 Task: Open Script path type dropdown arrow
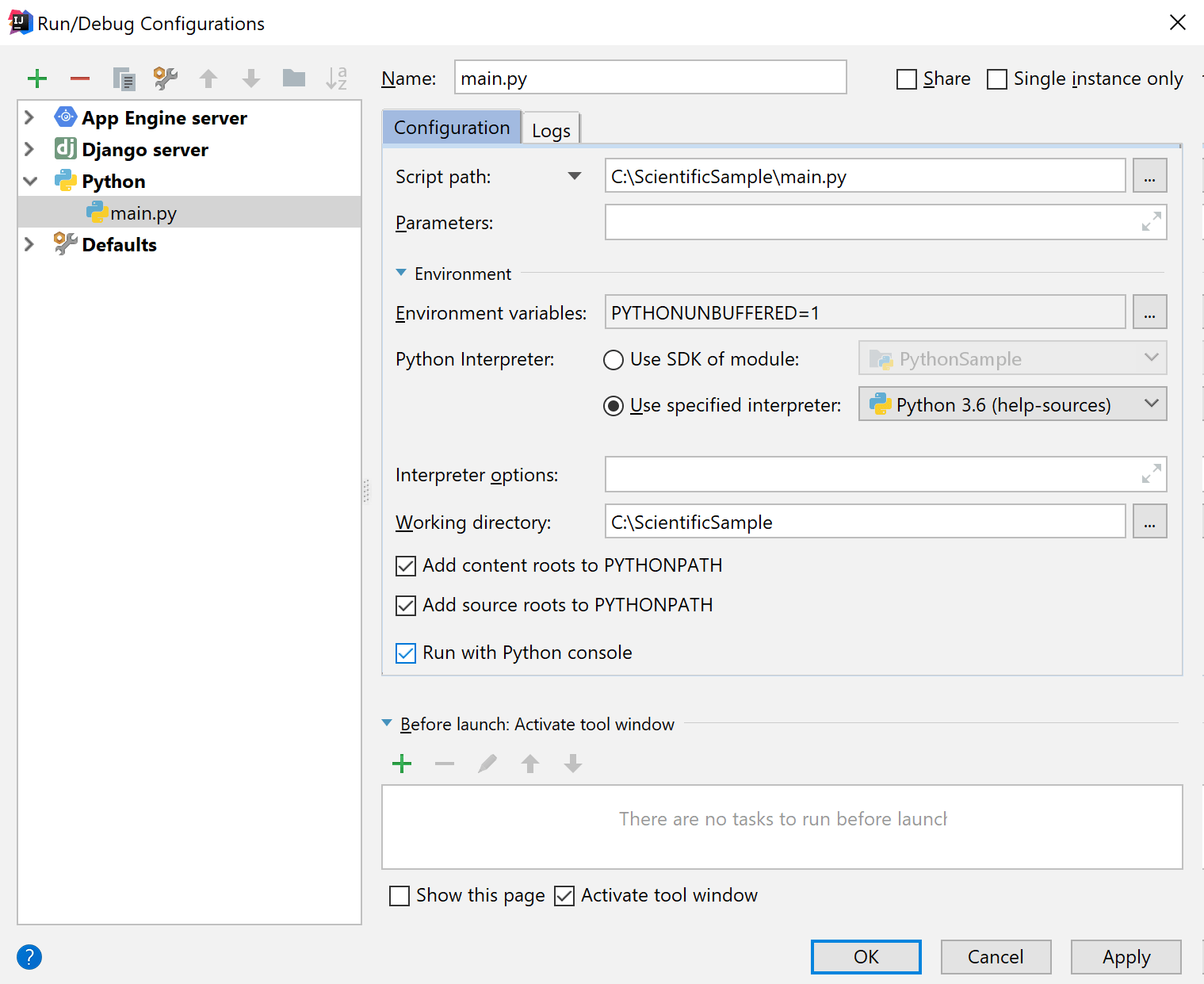(x=575, y=176)
